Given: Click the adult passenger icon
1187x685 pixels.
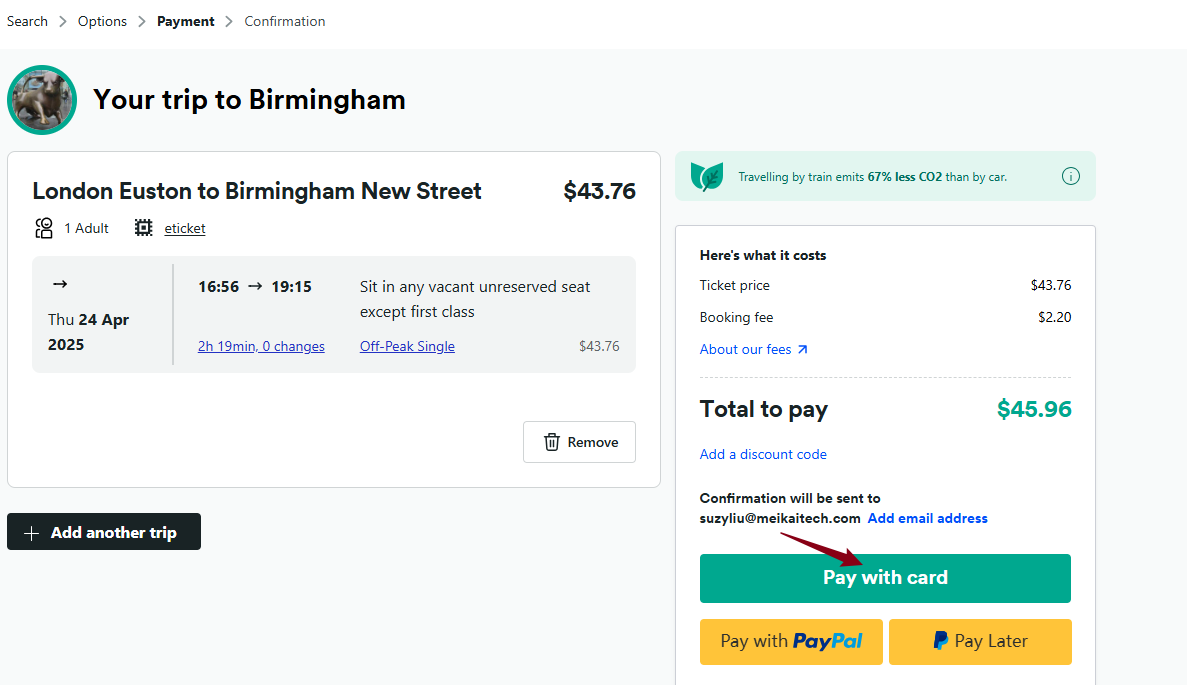Looking at the screenshot, I should tap(44, 228).
